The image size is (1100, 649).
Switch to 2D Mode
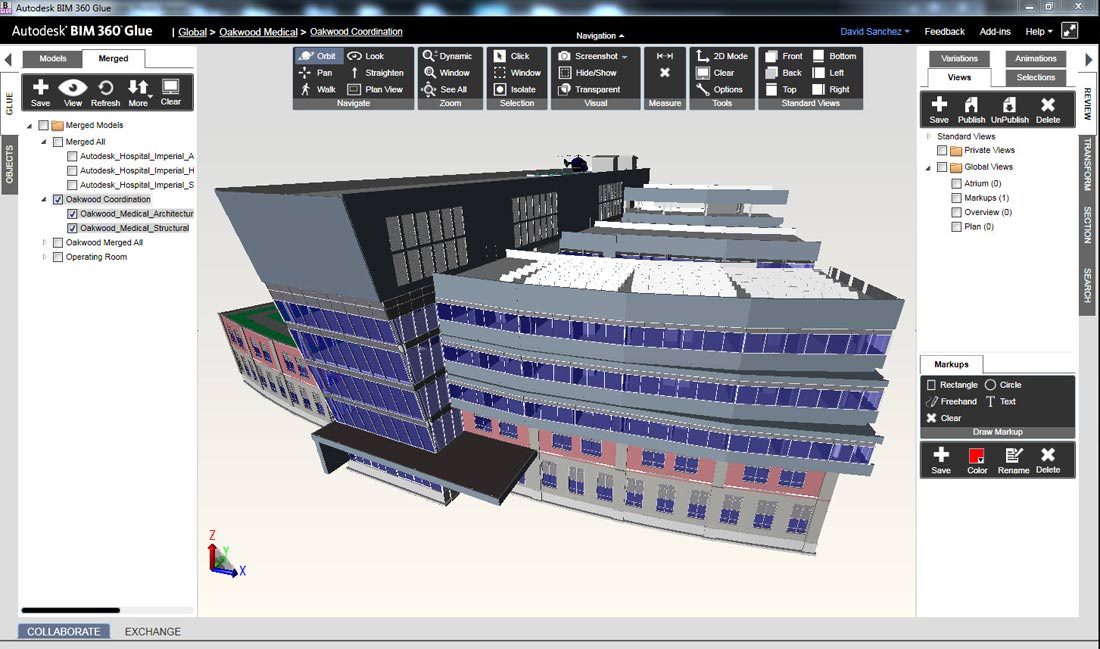721,56
